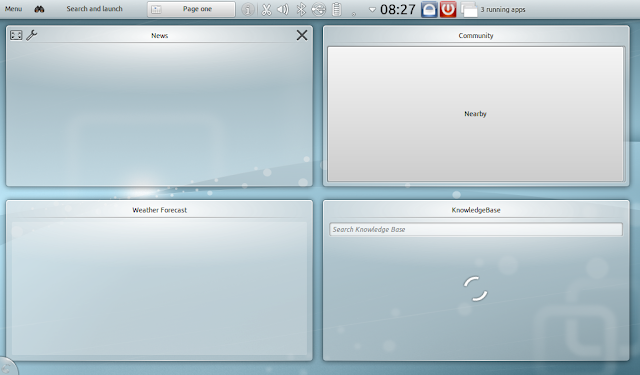Screen dimensions: 640x375
Task: Click the Community widget title
Action: point(476,36)
